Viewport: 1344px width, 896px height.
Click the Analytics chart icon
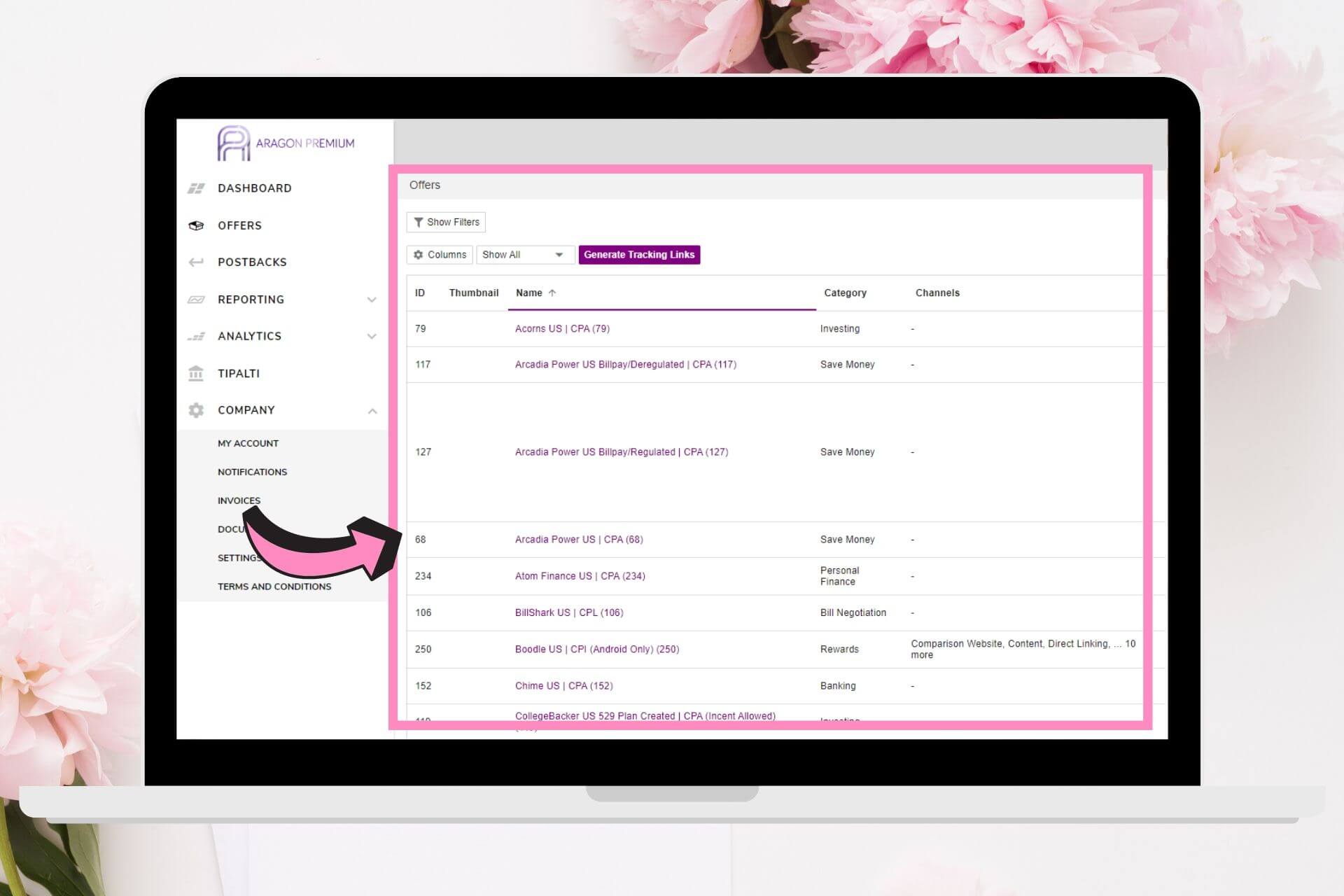pyautogui.click(x=196, y=337)
